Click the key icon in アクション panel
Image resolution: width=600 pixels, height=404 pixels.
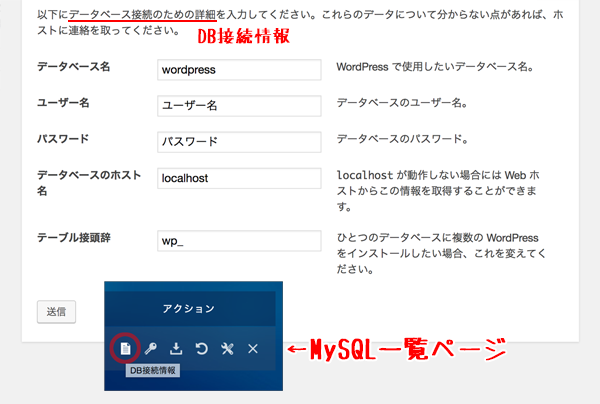point(151,349)
